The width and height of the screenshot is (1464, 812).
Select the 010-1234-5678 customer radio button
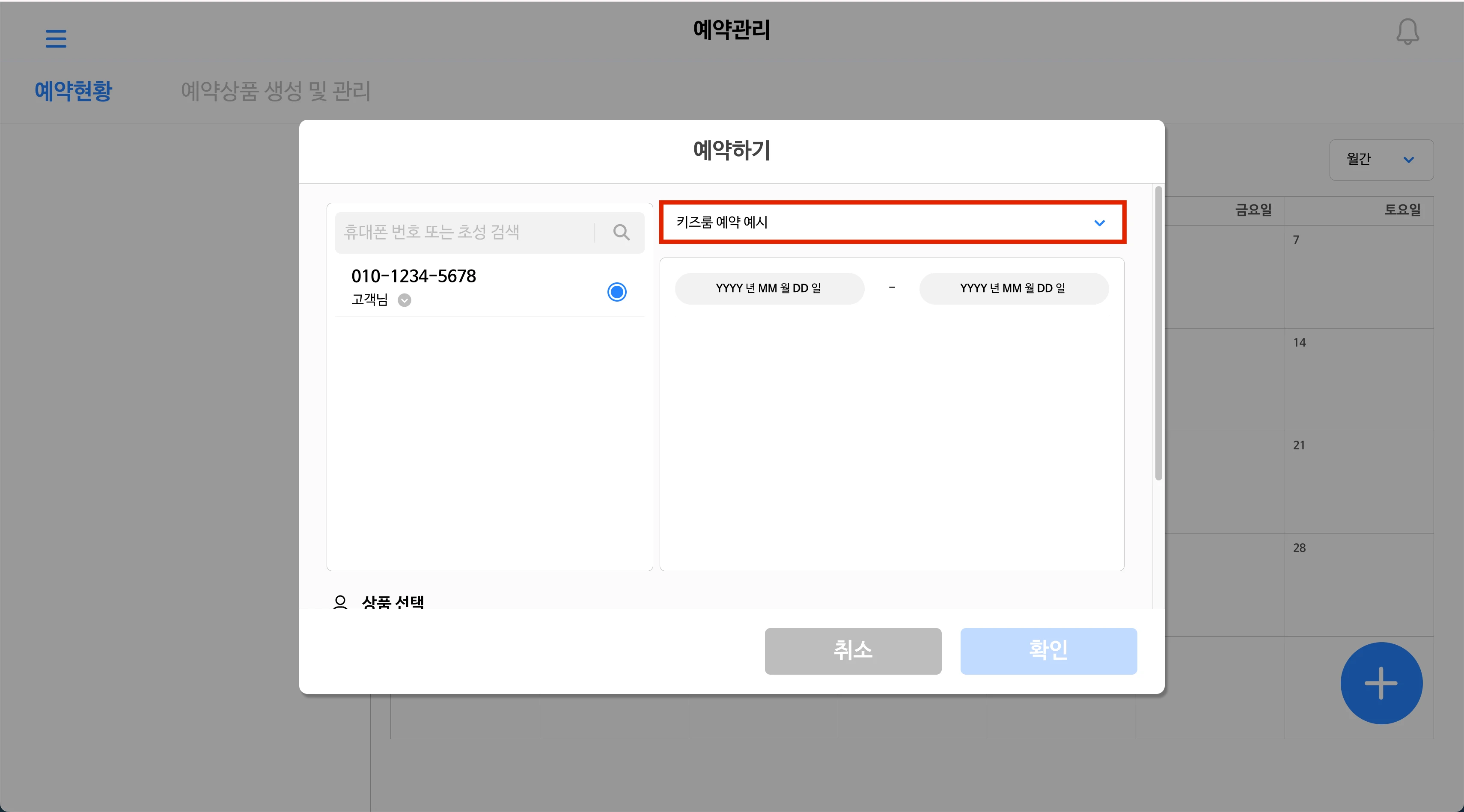(616, 292)
